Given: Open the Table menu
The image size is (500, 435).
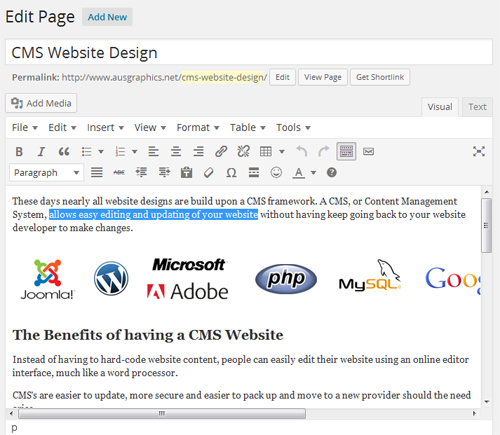Looking at the screenshot, I should click(248, 128).
